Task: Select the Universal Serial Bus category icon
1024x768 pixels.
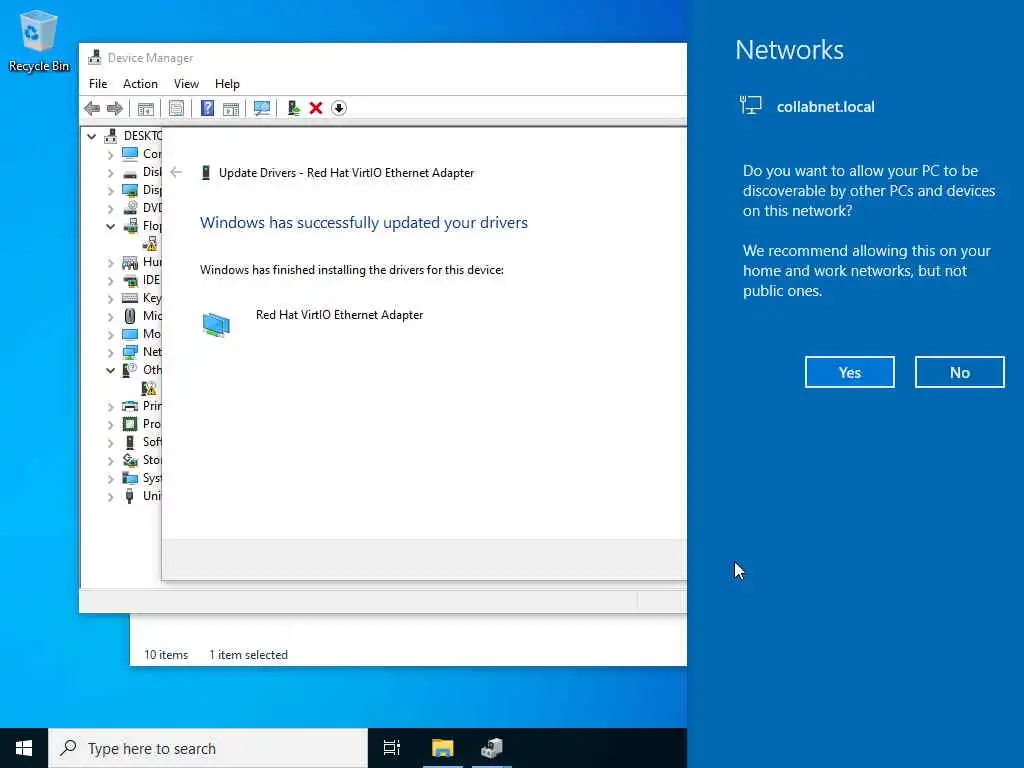Action: [x=130, y=496]
